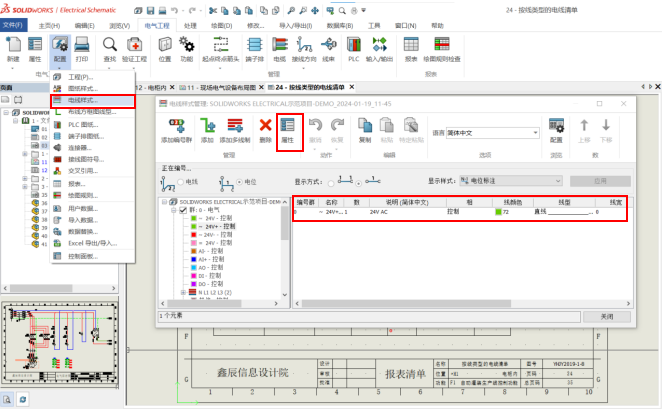Click the scissors cut icon in top toolbar

click(x=213, y=10)
